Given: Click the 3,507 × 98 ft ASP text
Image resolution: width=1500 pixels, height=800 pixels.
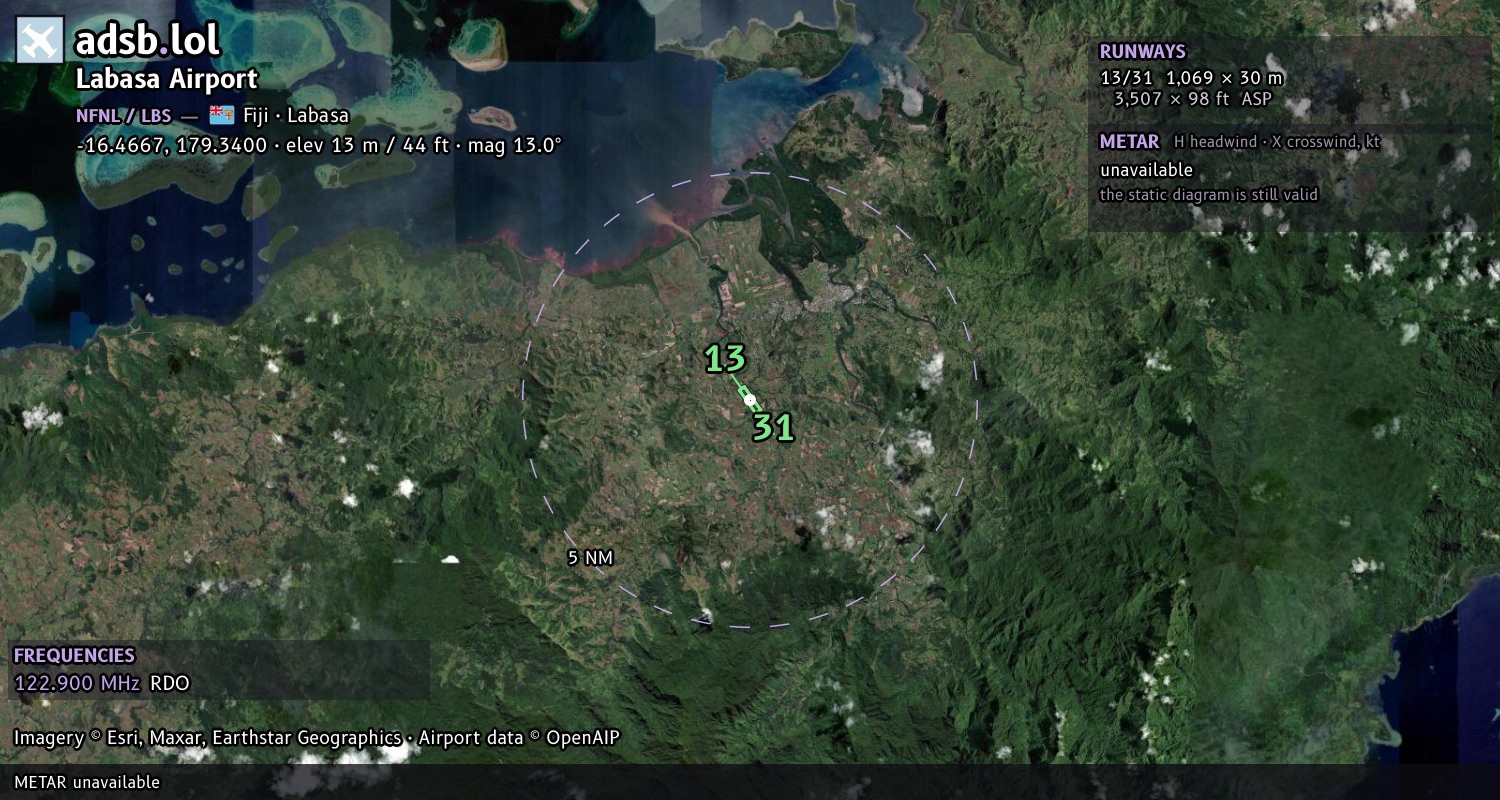Looking at the screenshot, I should (1193, 99).
